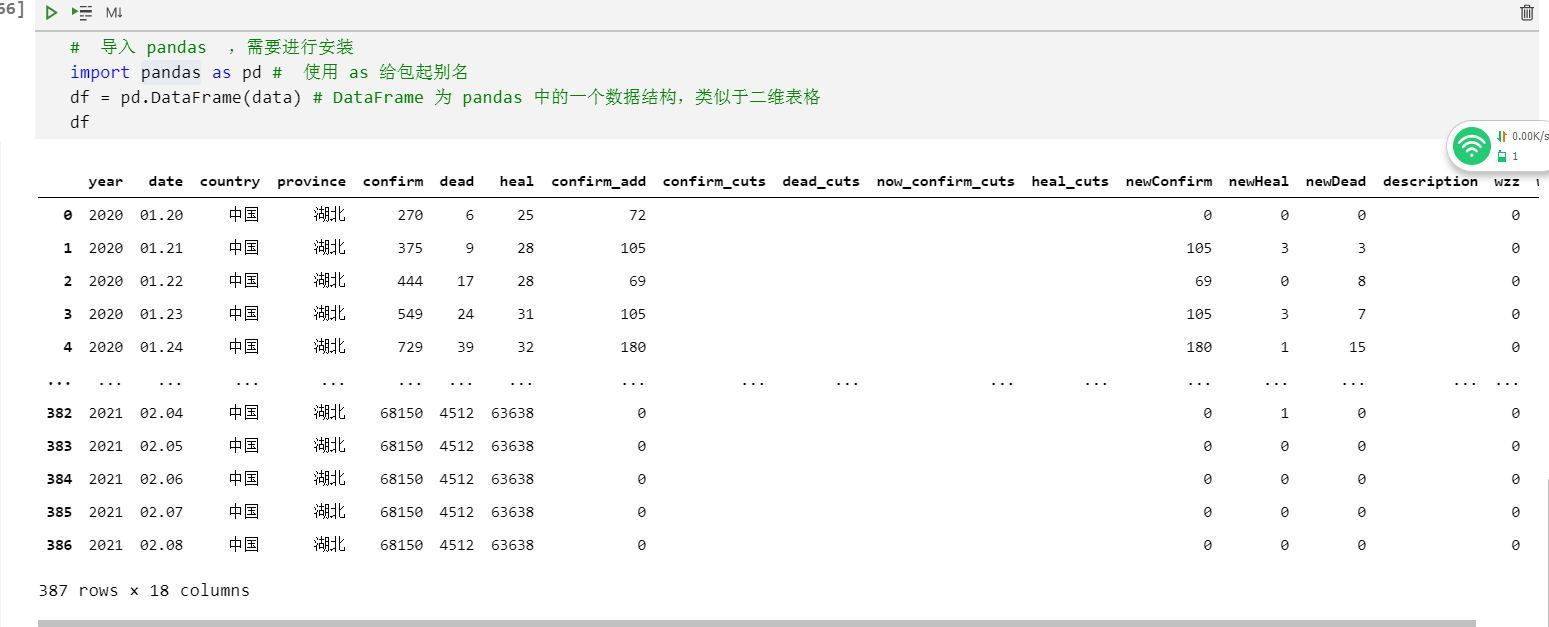
Task: Run the current notebook cell
Action: (x=51, y=13)
